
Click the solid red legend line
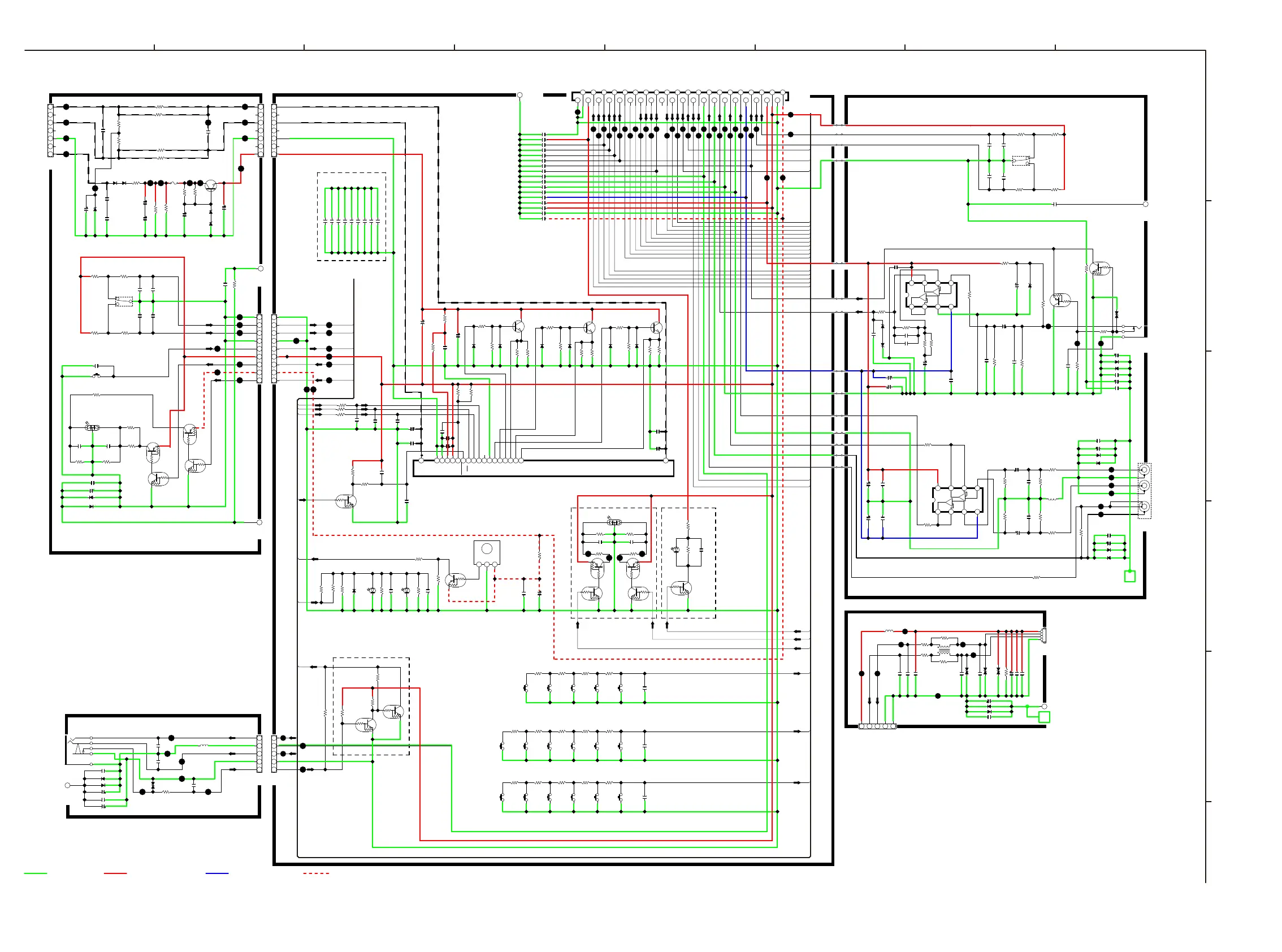[x=115, y=873]
